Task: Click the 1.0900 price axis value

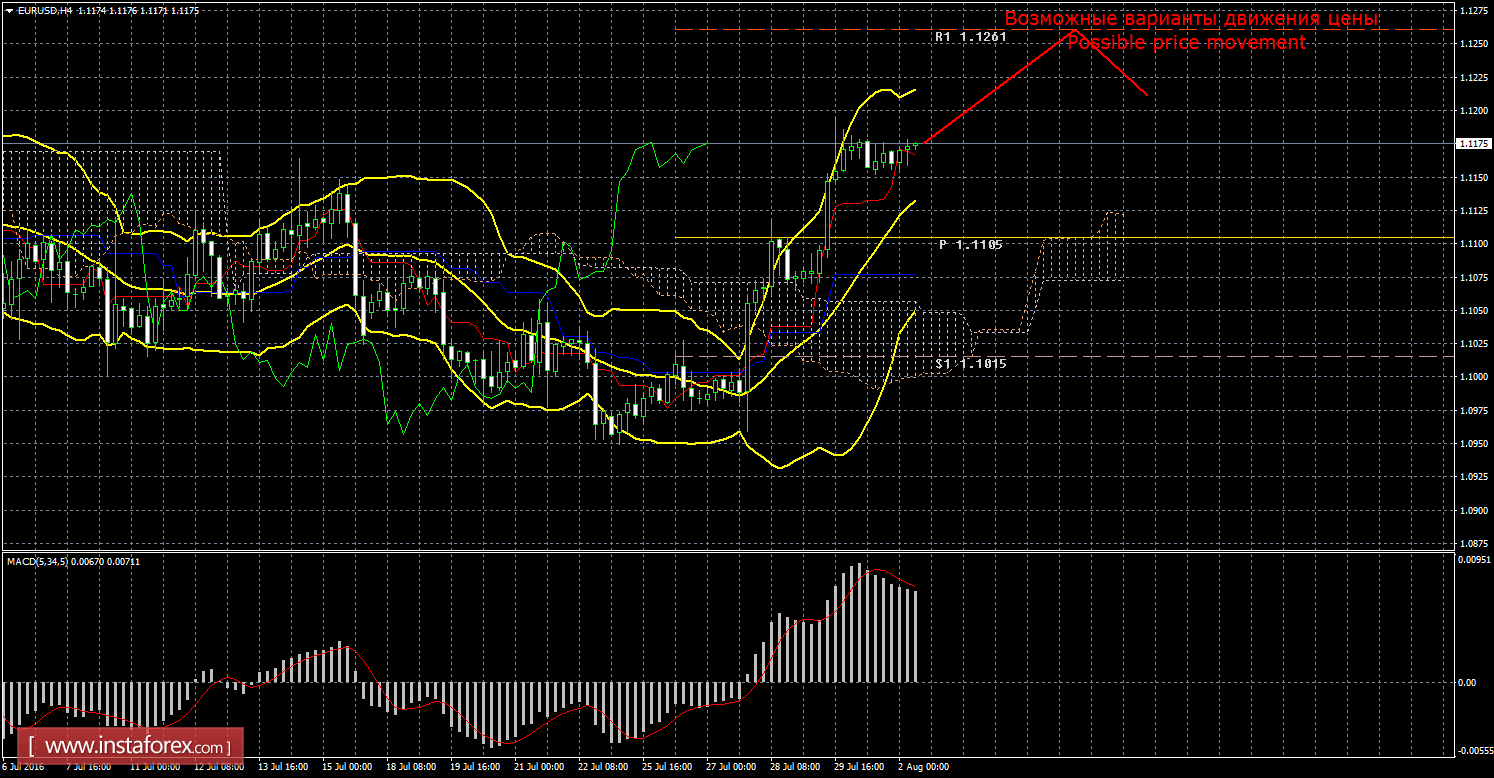Action: click(x=1474, y=510)
